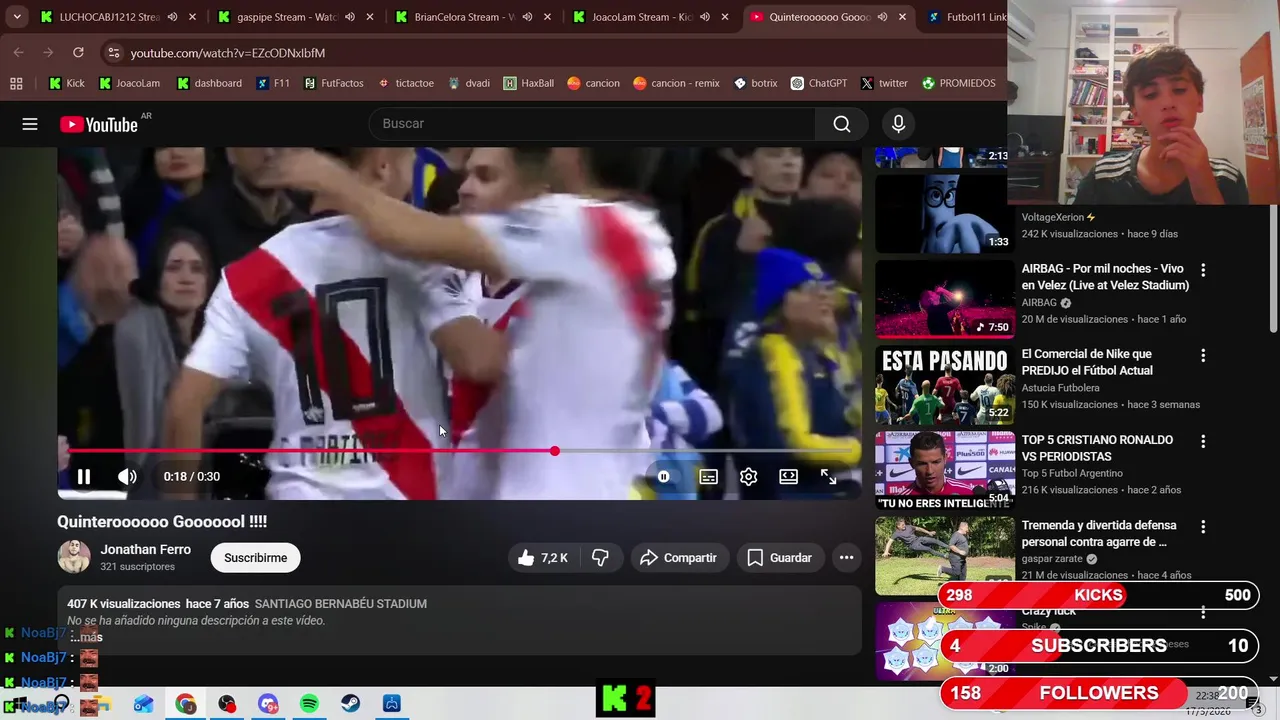Like the video (7,2 K)

543,558
